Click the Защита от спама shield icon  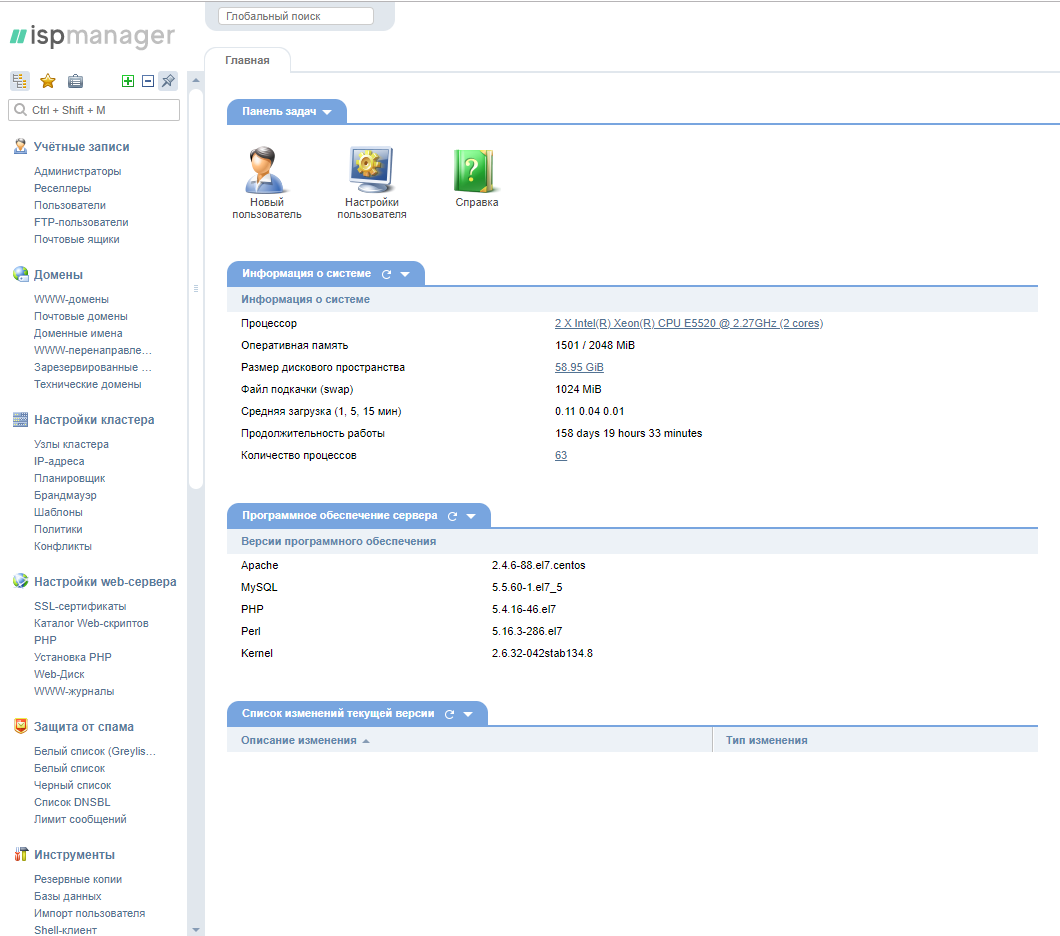[20, 726]
